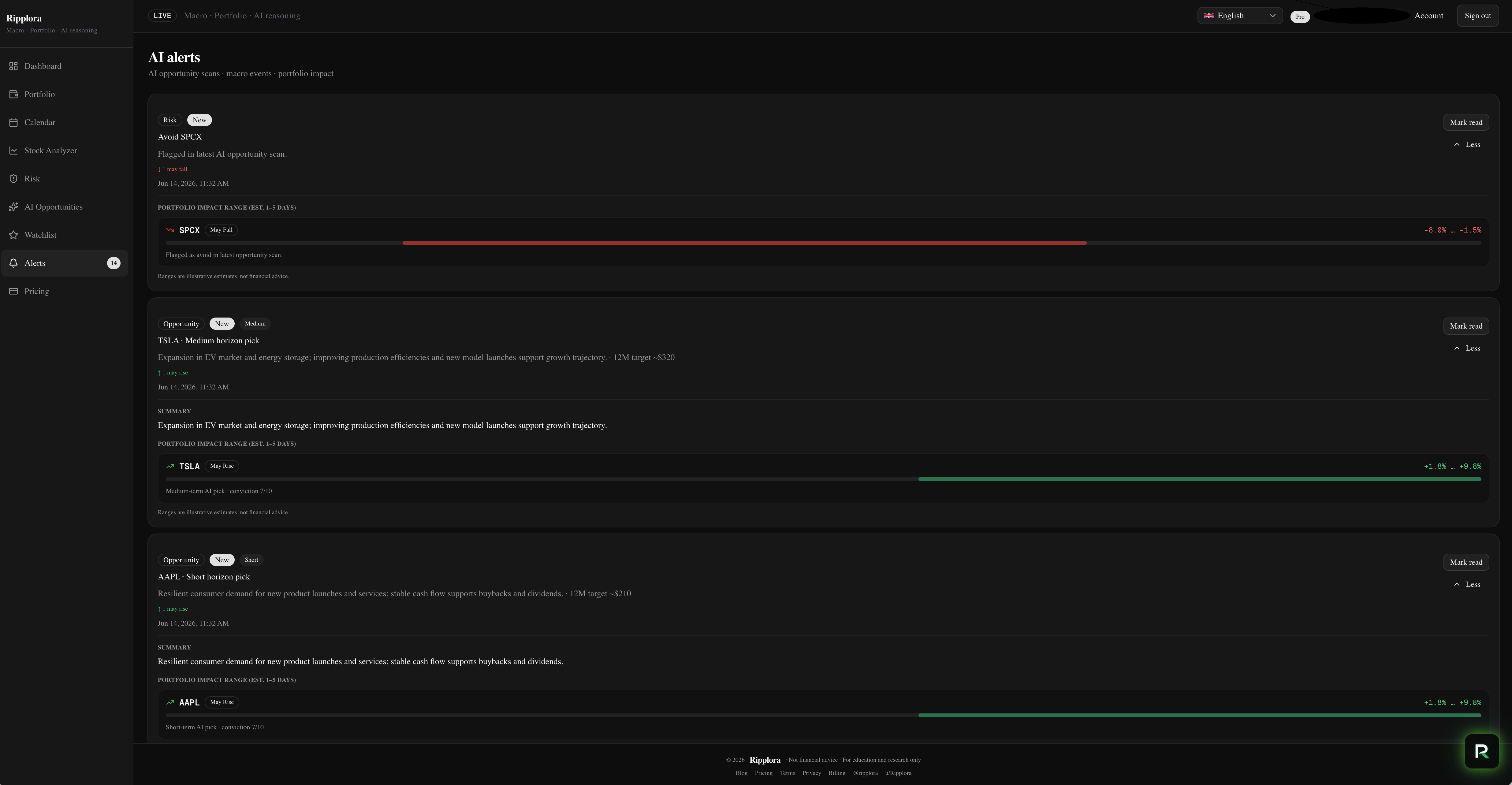1512x785 pixels.
Task: Click the Pricing card icon
Action: (x=13, y=292)
